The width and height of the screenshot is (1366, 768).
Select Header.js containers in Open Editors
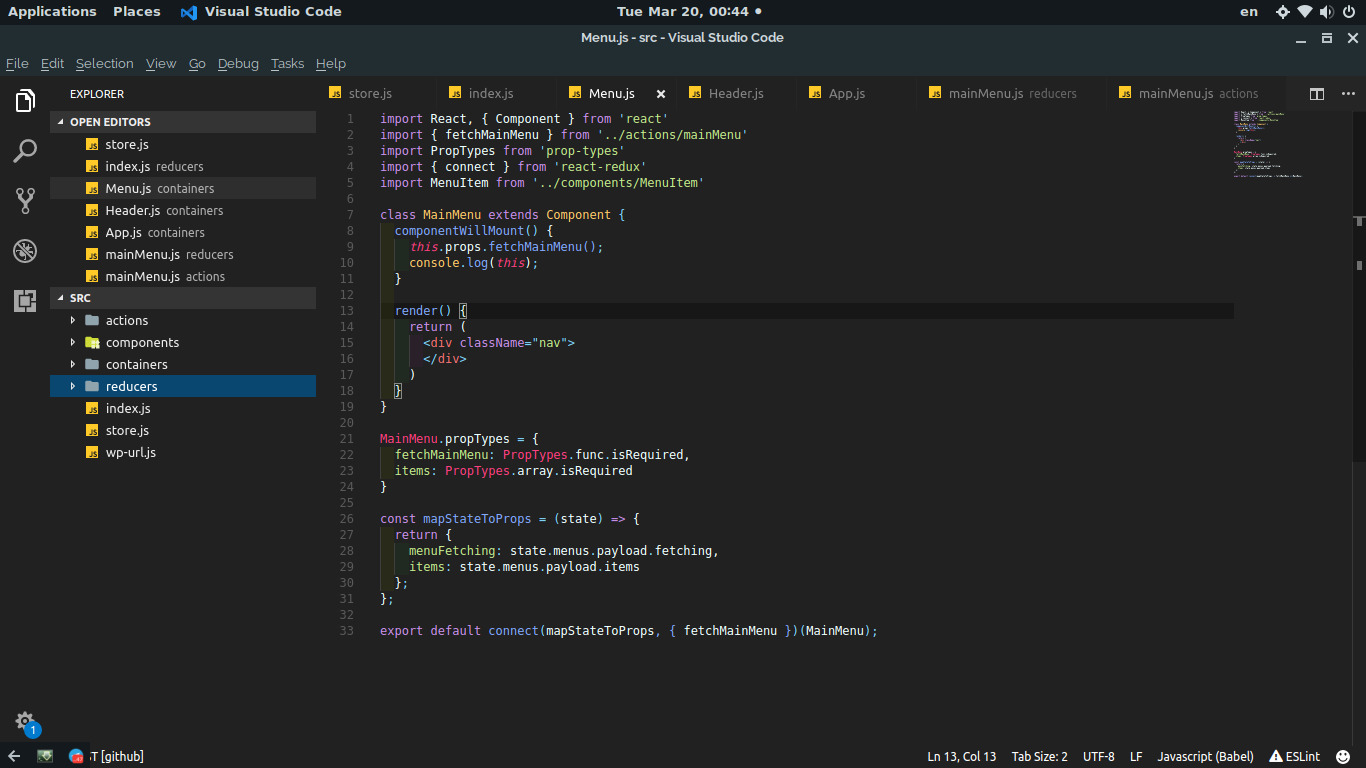[x=183, y=210]
